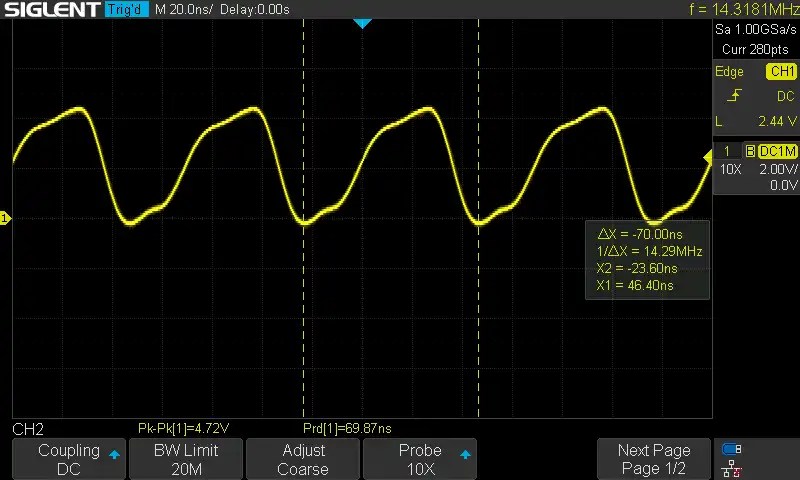800x480 pixels.
Task: Click the USB connection status icon
Action: point(732,449)
